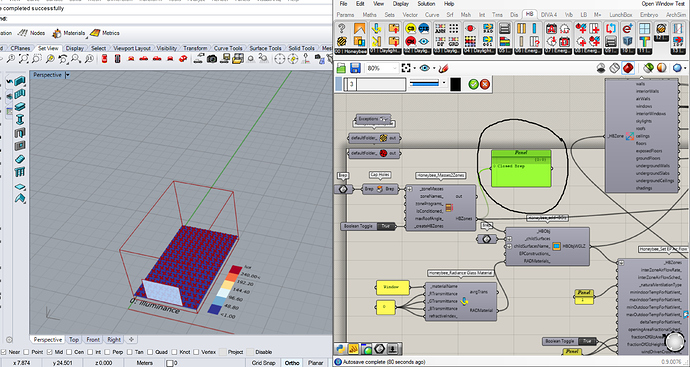Toggle the Knot osnap checkbox
This screenshot has height=367, width=690.
point(174,352)
